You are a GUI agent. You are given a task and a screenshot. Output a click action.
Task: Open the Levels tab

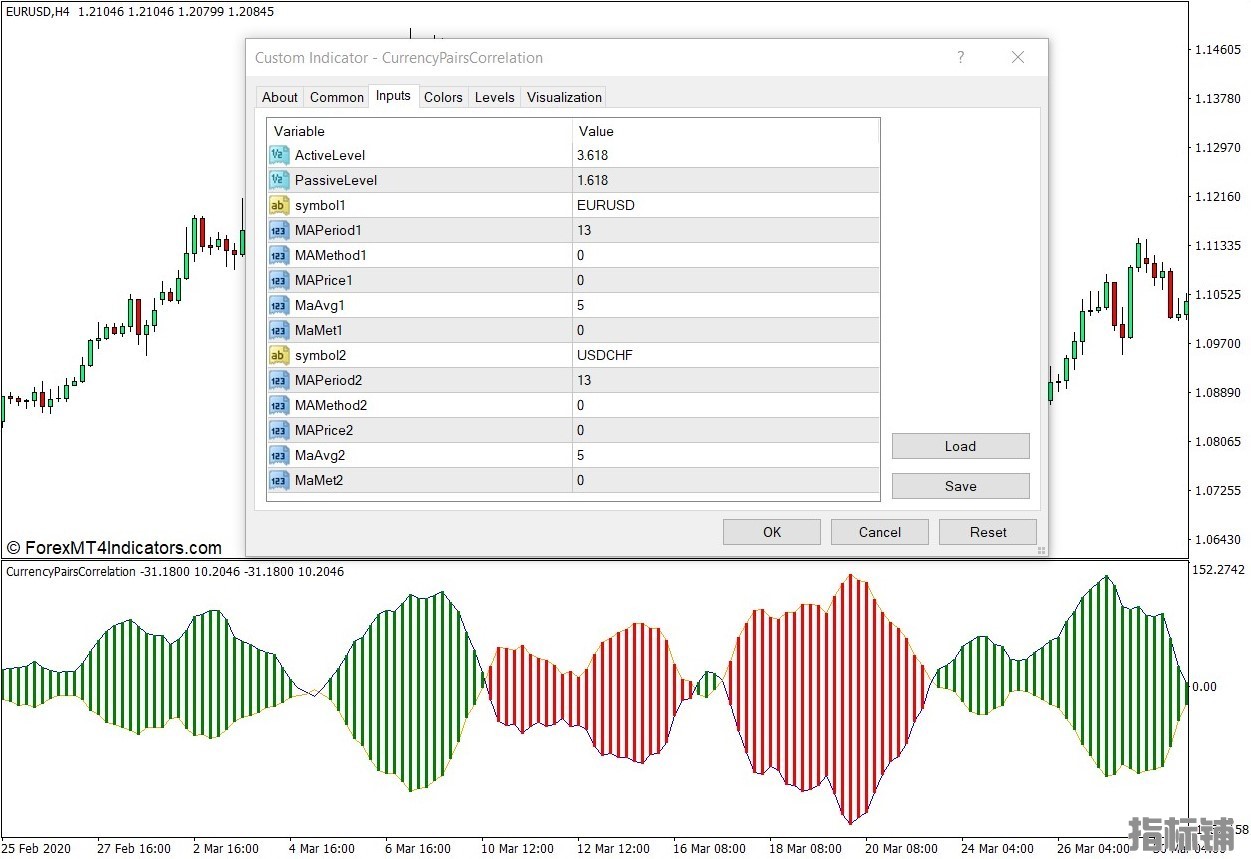click(495, 97)
